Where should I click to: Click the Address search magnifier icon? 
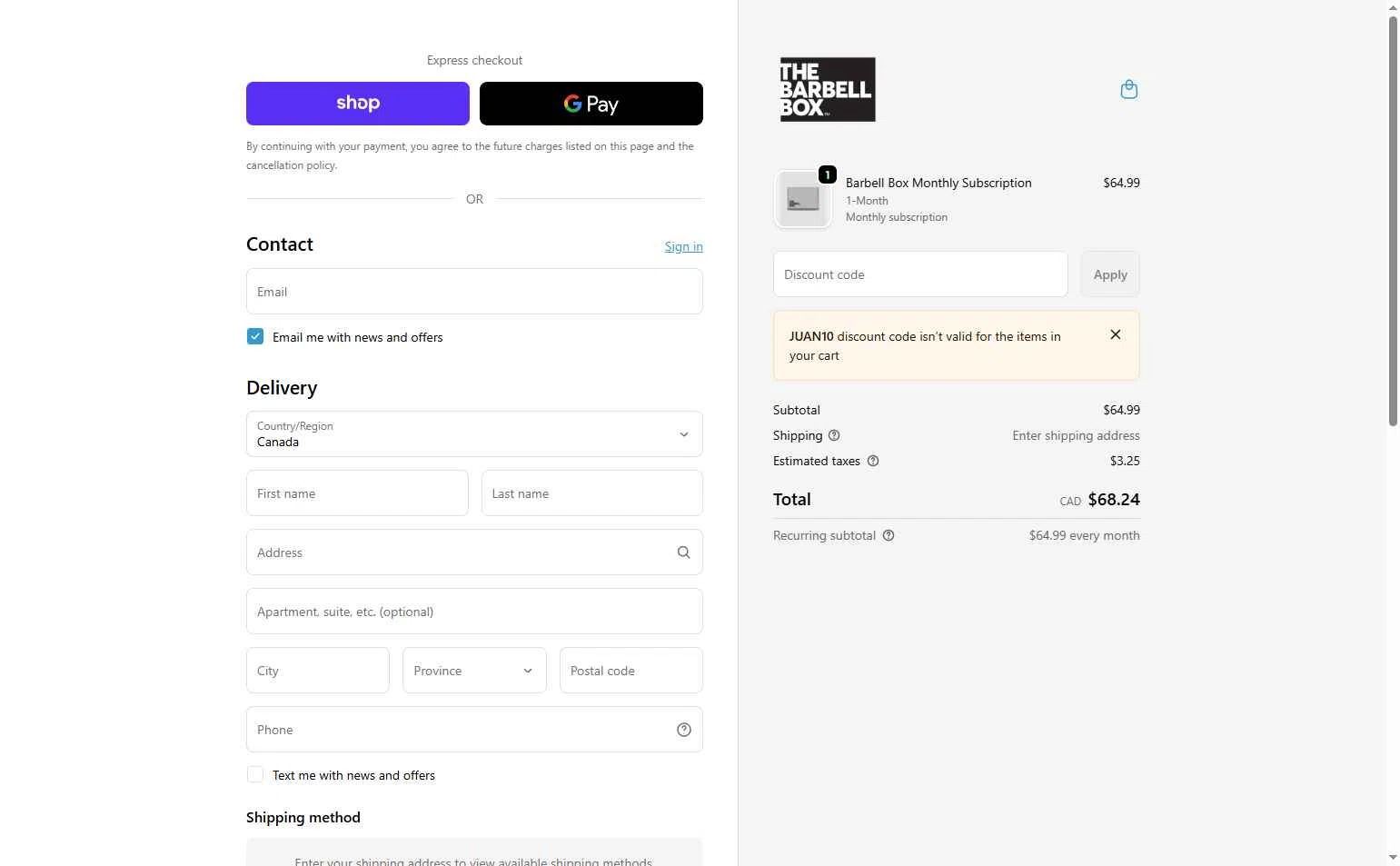point(684,552)
